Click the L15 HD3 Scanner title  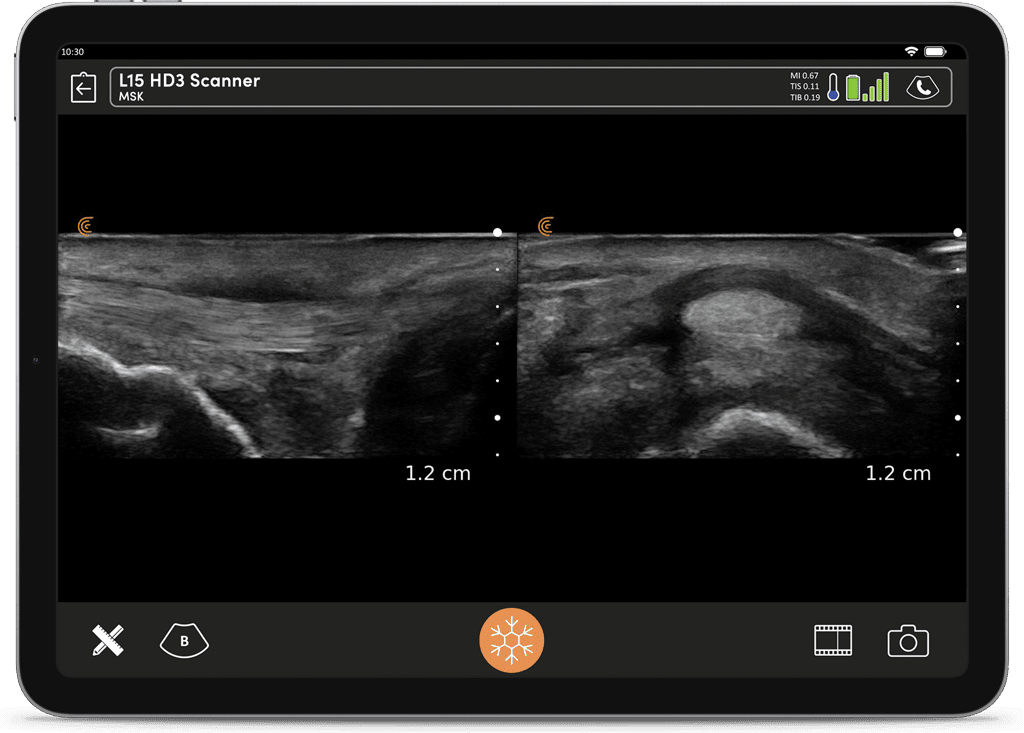[x=189, y=81]
